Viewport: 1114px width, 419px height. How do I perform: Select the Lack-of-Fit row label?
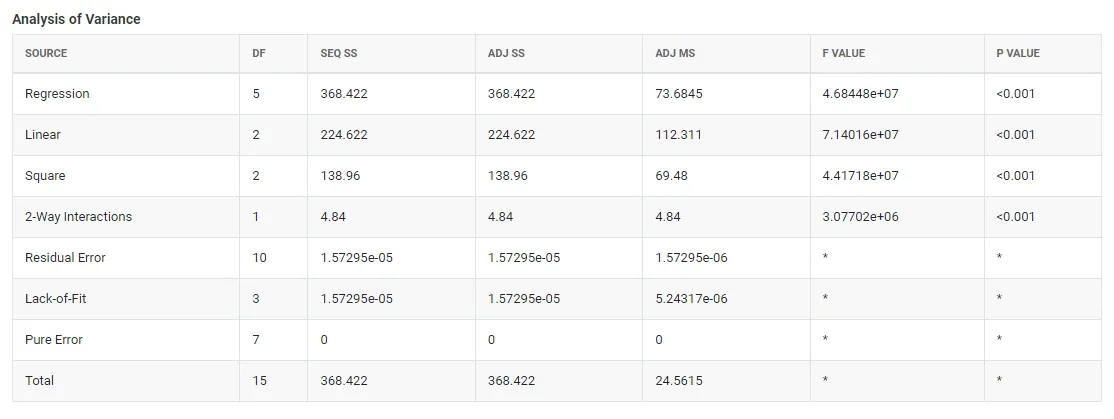point(55,298)
